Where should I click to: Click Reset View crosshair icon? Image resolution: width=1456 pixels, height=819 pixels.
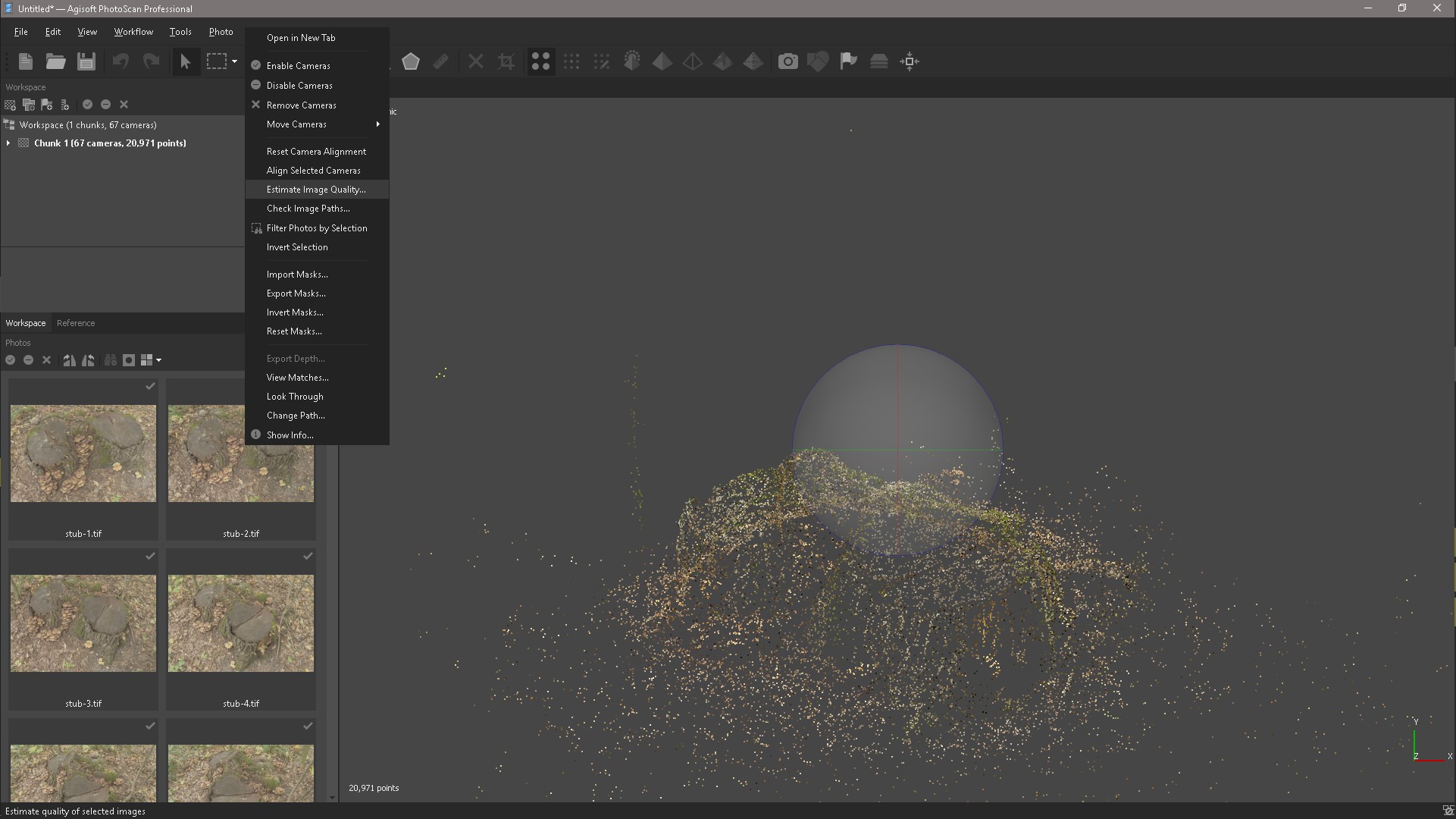tap(910, 61)
